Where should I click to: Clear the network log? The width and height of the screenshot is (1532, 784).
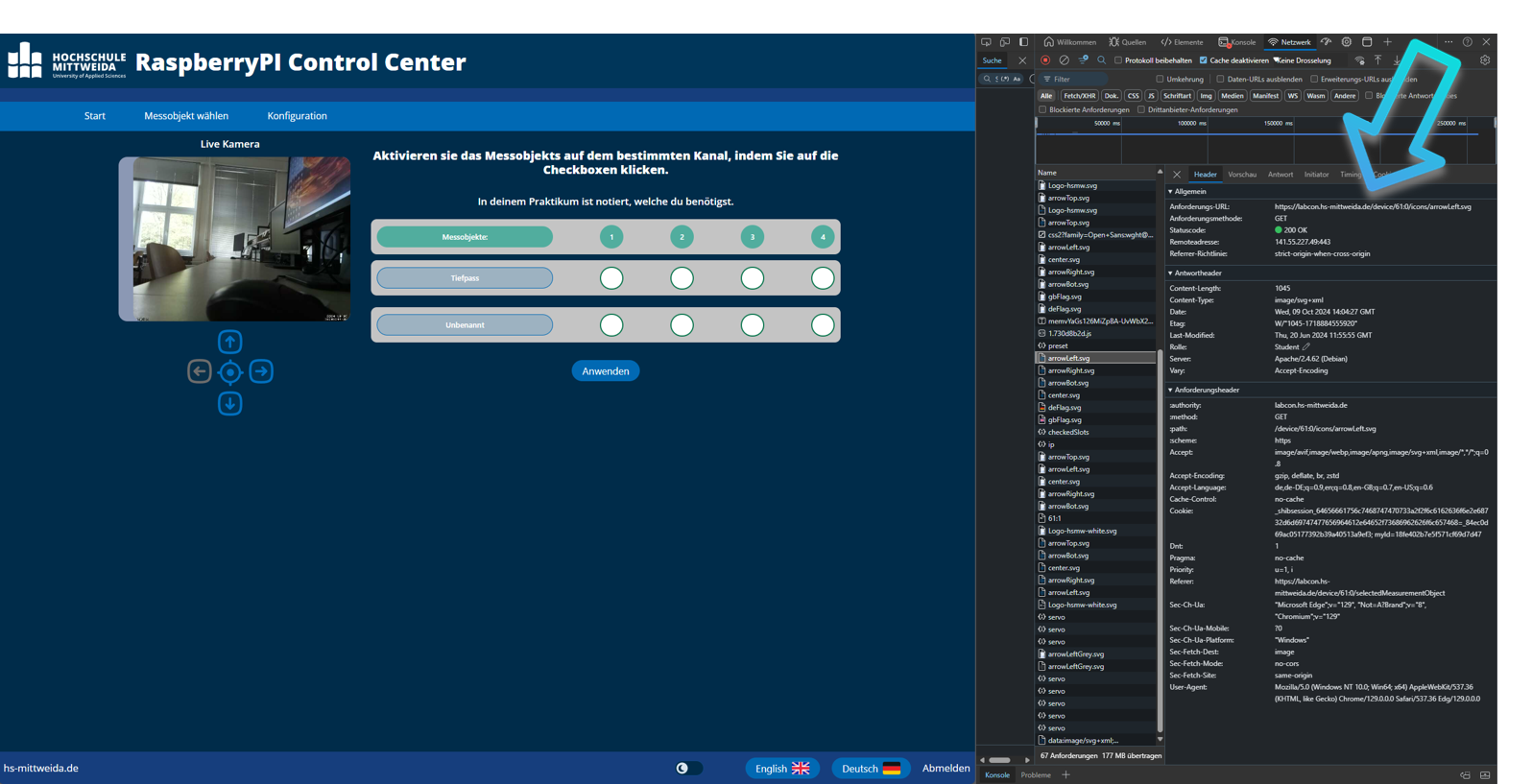pyautogui.click(x=1064, y=60)
